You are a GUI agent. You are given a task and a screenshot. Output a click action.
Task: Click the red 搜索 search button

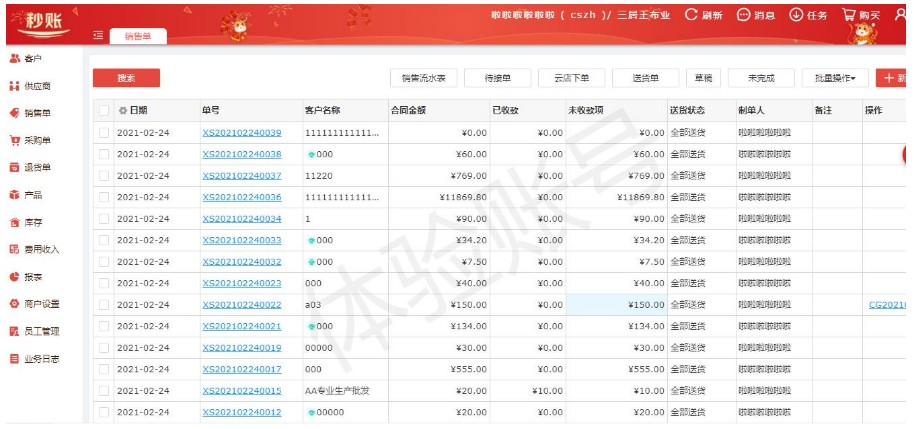[x=126, y=78]
